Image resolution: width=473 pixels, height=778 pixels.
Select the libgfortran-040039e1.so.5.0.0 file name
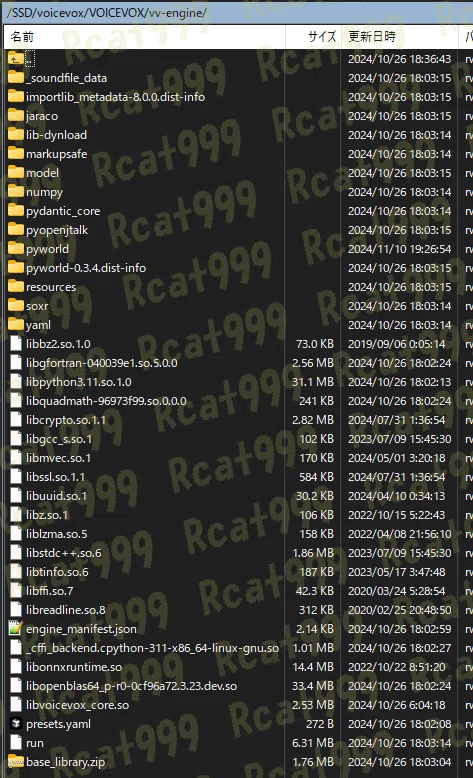(102, 363)
